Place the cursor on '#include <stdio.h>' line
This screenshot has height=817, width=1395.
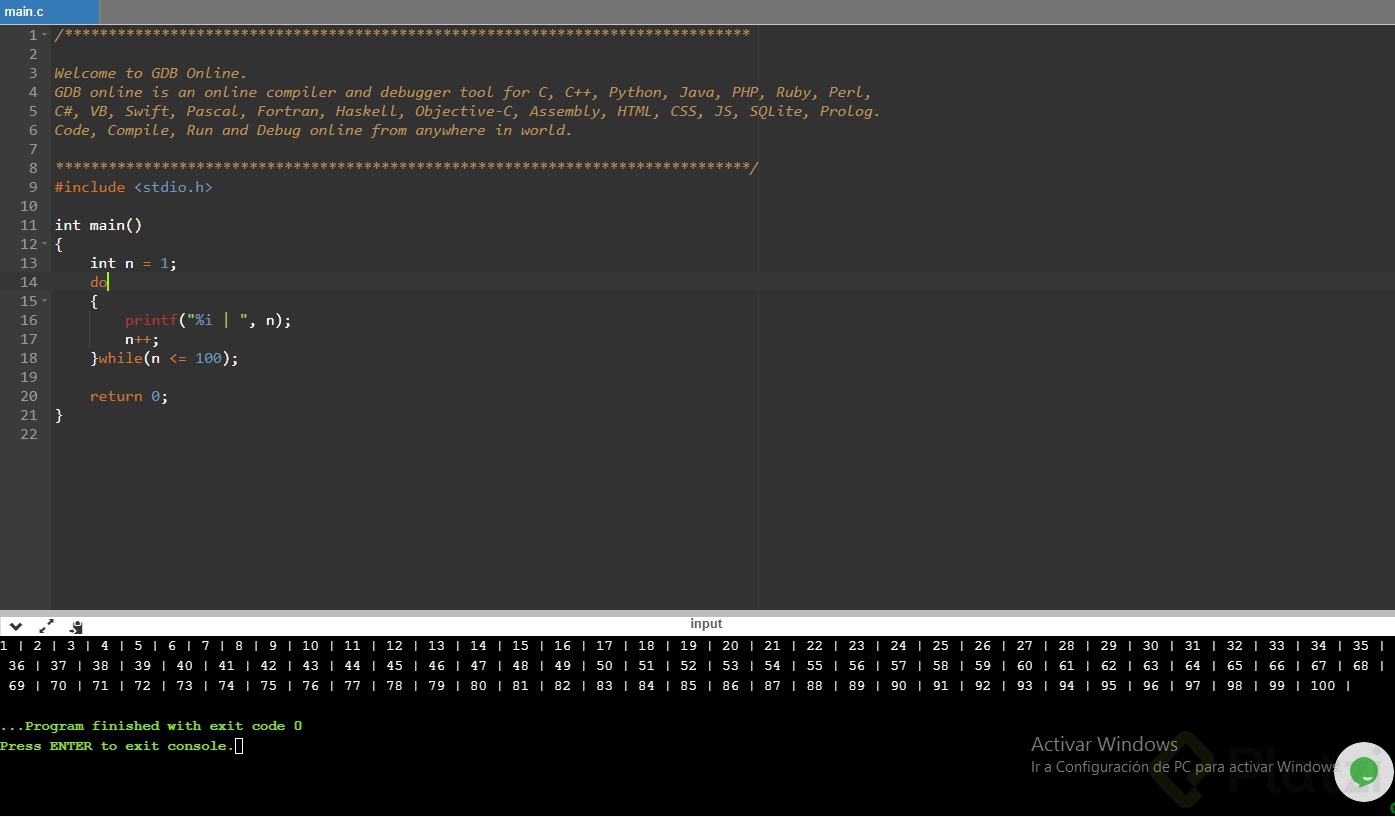pos(133,187)
